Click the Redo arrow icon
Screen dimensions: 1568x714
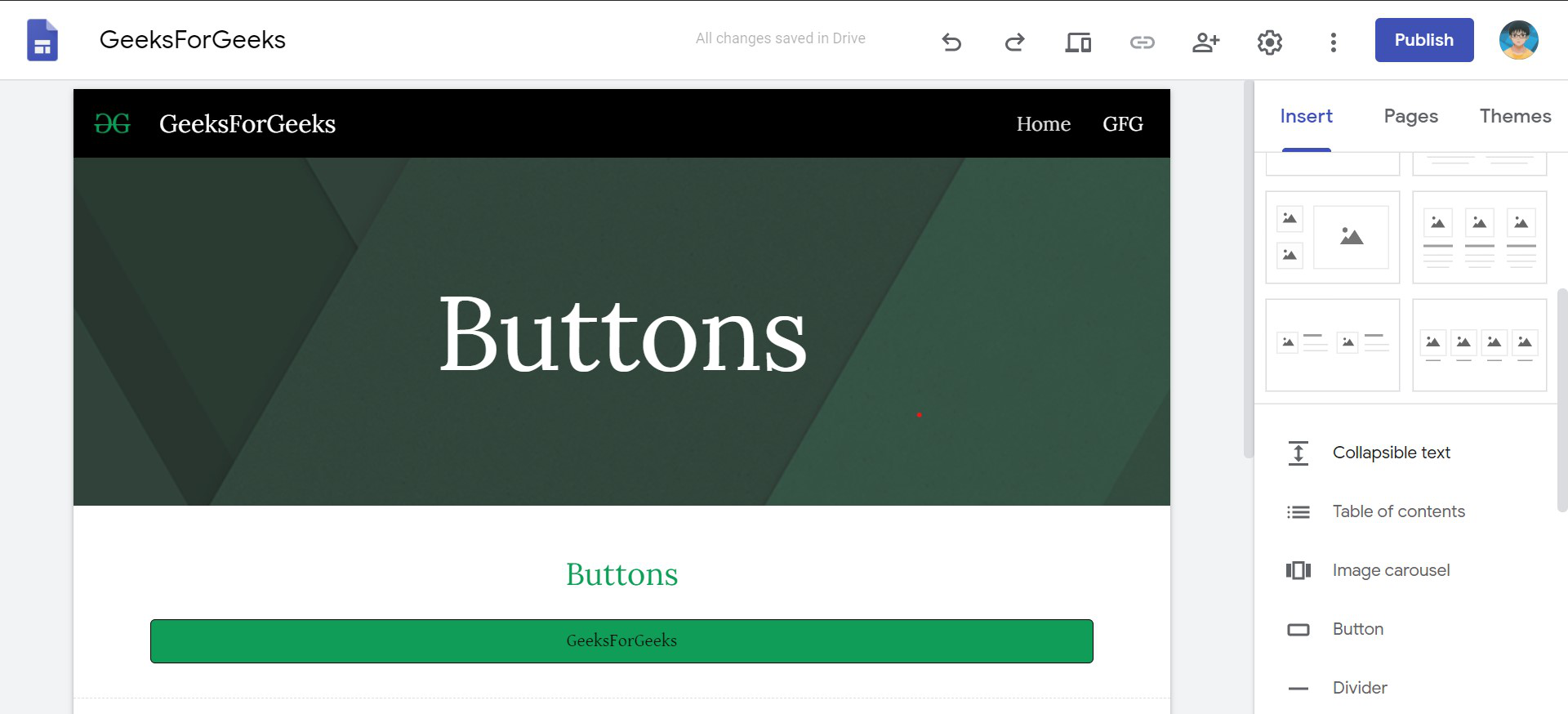click(x=1014, y=42)
